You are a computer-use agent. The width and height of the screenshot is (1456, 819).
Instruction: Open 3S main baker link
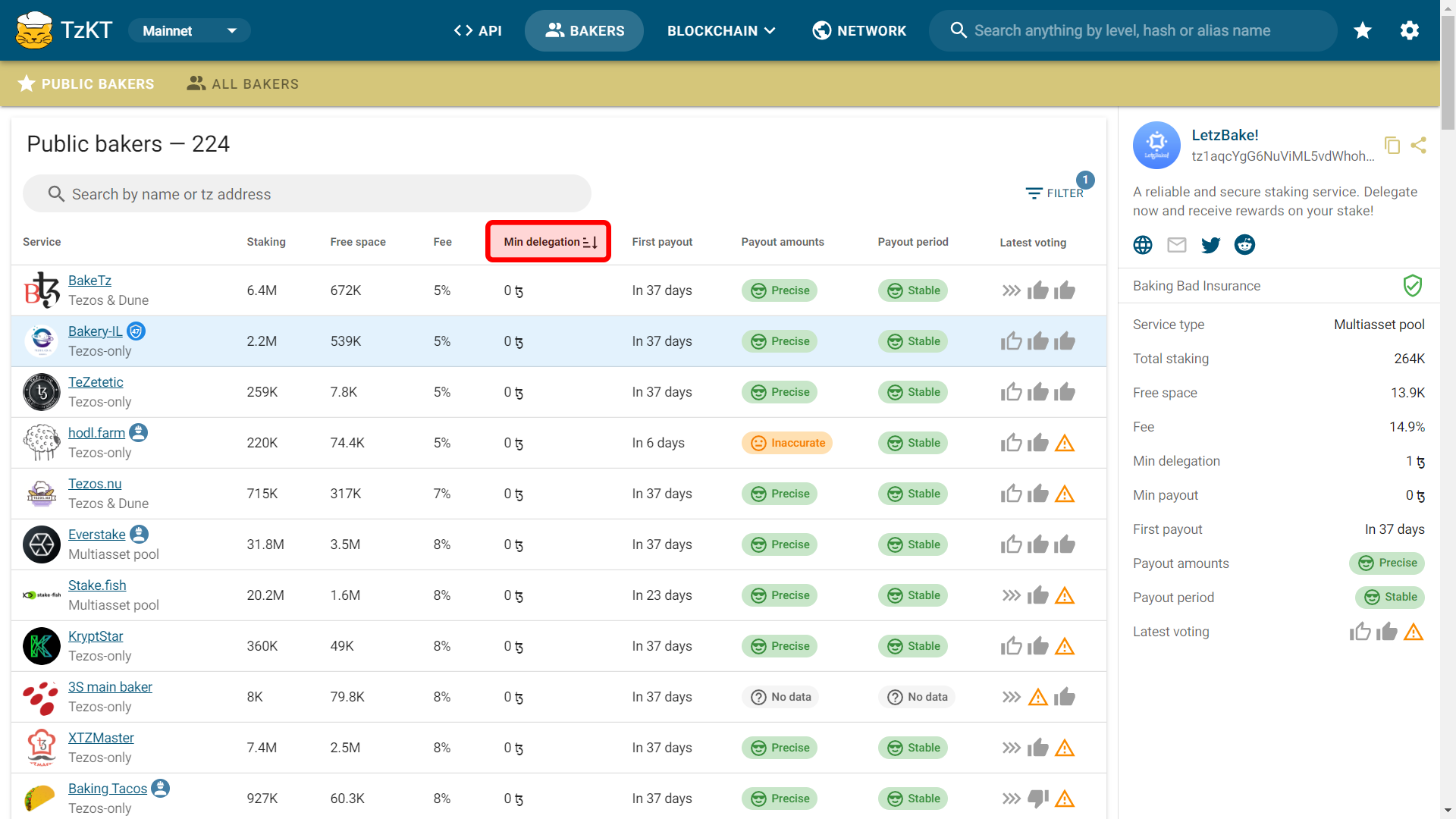pyautogui.click(x=110, y=687)
